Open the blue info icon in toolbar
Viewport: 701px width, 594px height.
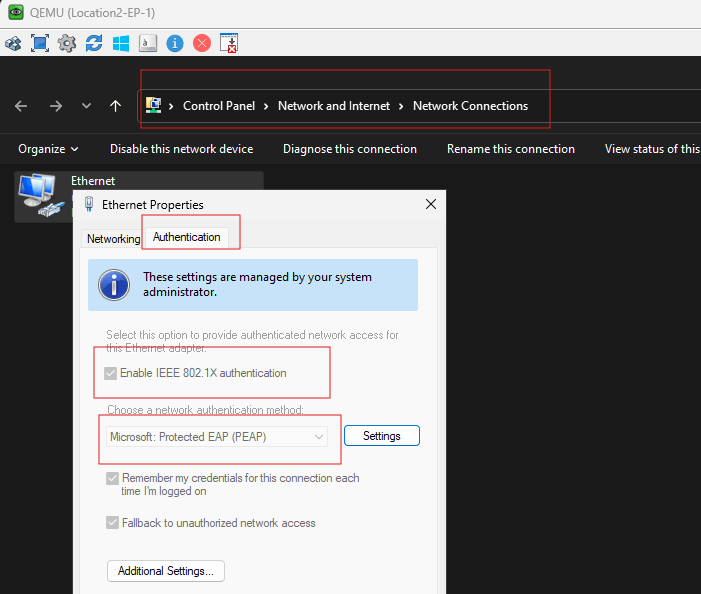pos(175,43)
